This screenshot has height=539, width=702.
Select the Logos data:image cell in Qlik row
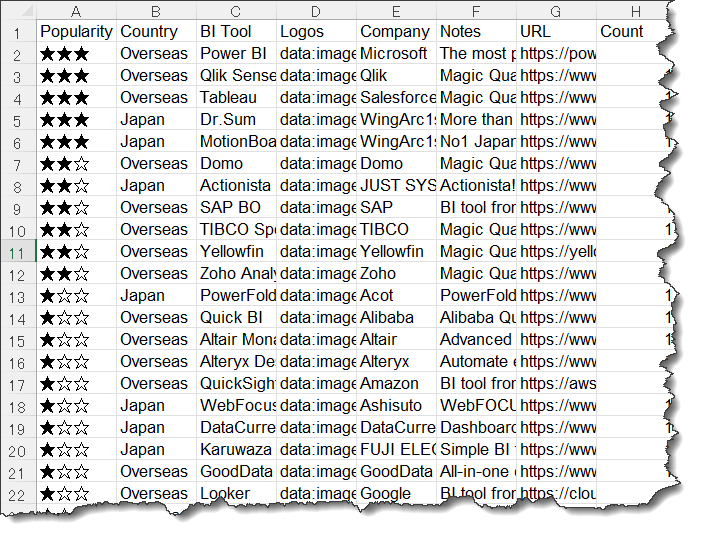tap(317, 76)
